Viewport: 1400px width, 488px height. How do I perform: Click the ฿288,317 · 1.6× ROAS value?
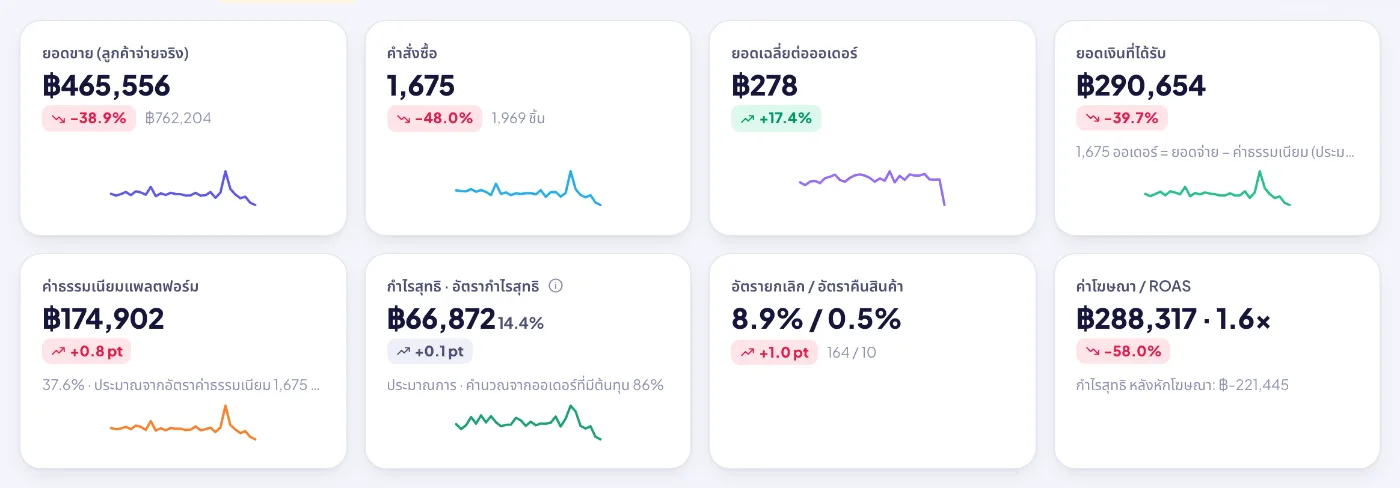1174,318
